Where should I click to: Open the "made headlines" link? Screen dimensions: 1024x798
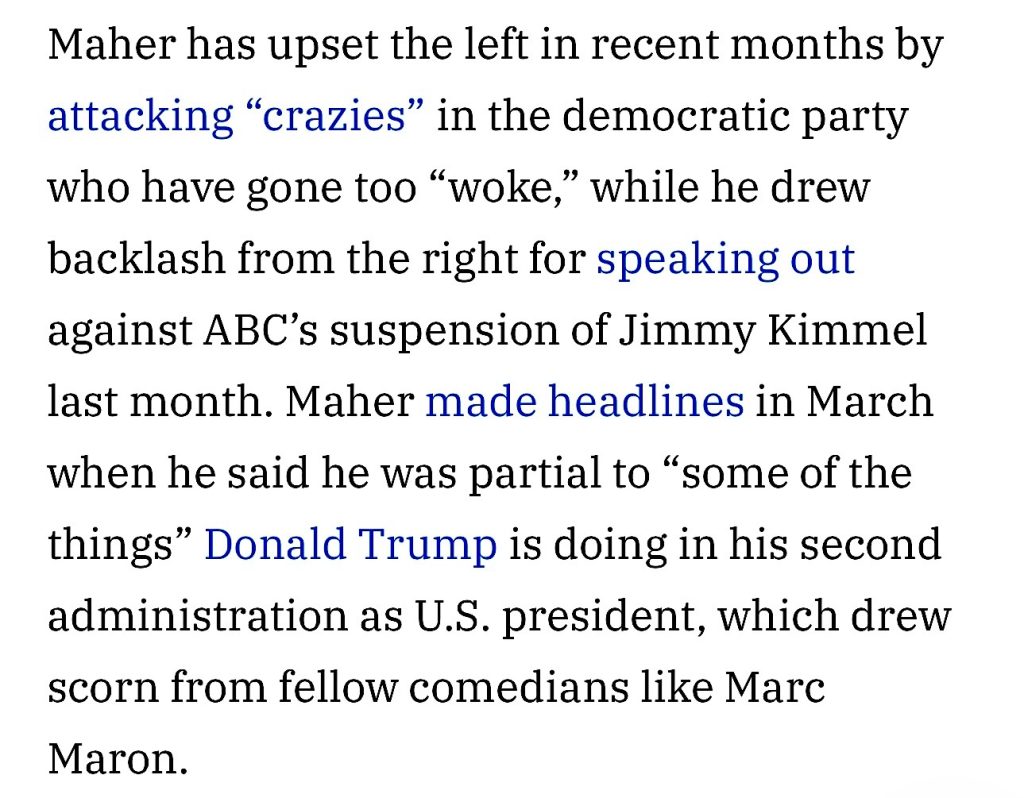tap(584, 402)
